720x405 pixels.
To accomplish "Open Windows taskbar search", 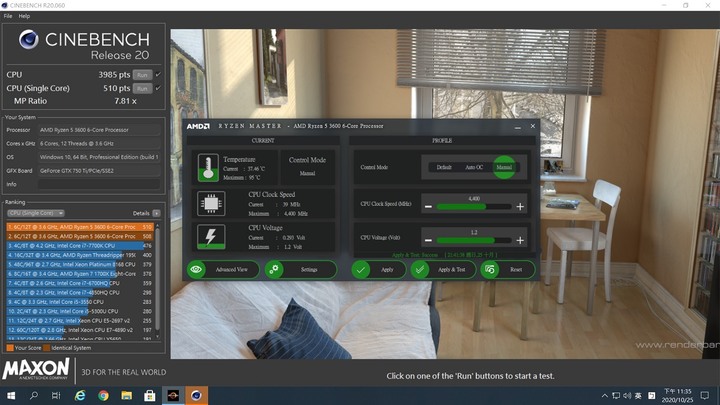I will (34, 395).
